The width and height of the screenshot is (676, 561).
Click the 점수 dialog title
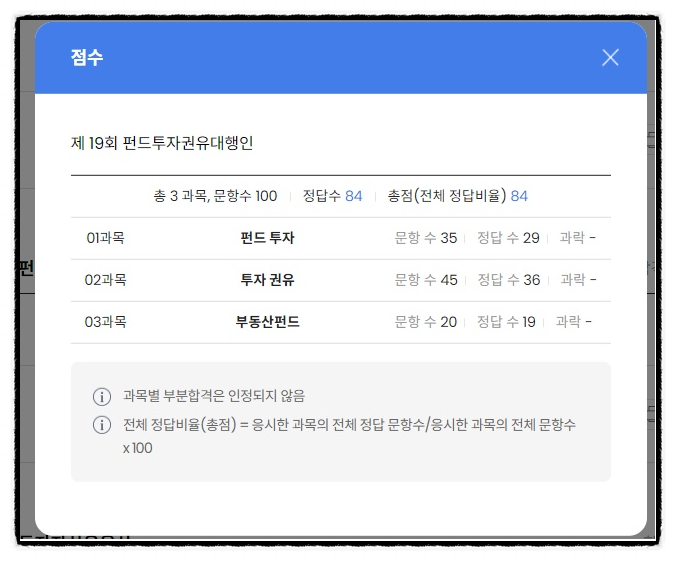(x=87, y=57)
